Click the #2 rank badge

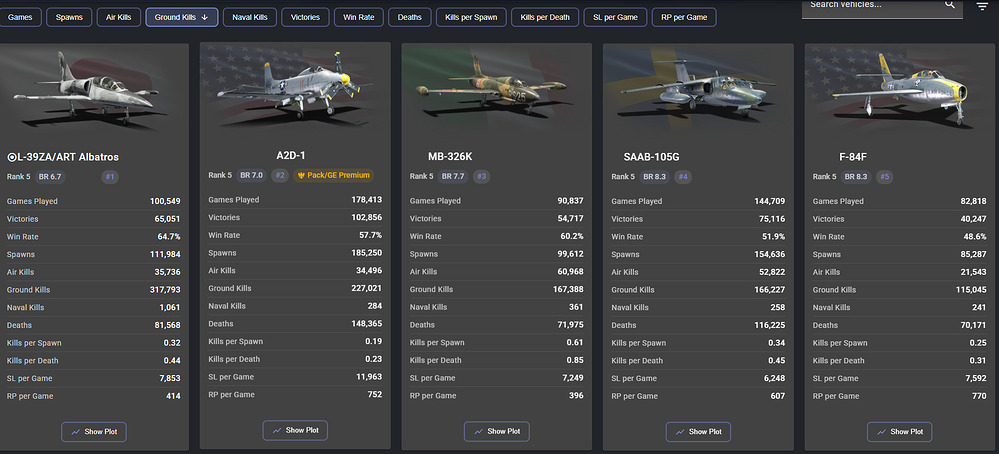click(x=279, y=175)
